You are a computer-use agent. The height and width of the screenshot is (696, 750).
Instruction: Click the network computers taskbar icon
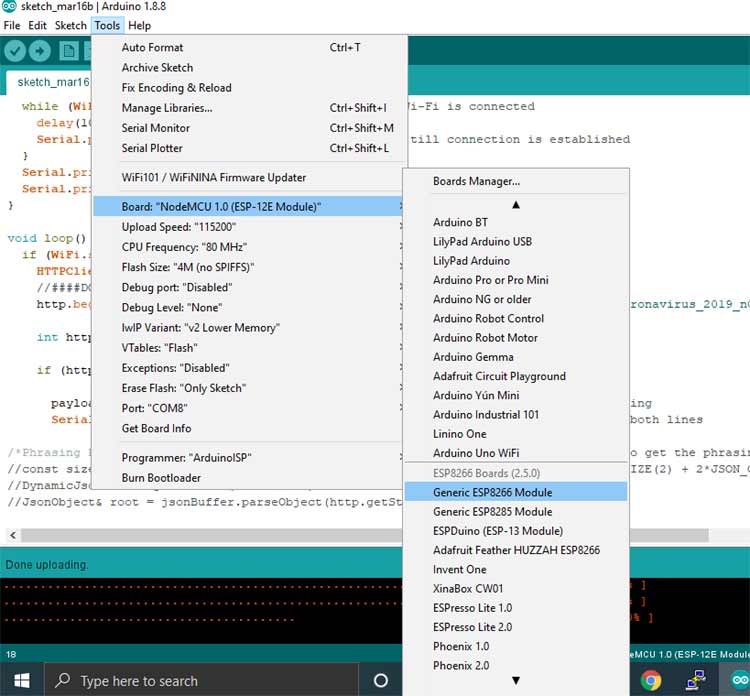696,680
